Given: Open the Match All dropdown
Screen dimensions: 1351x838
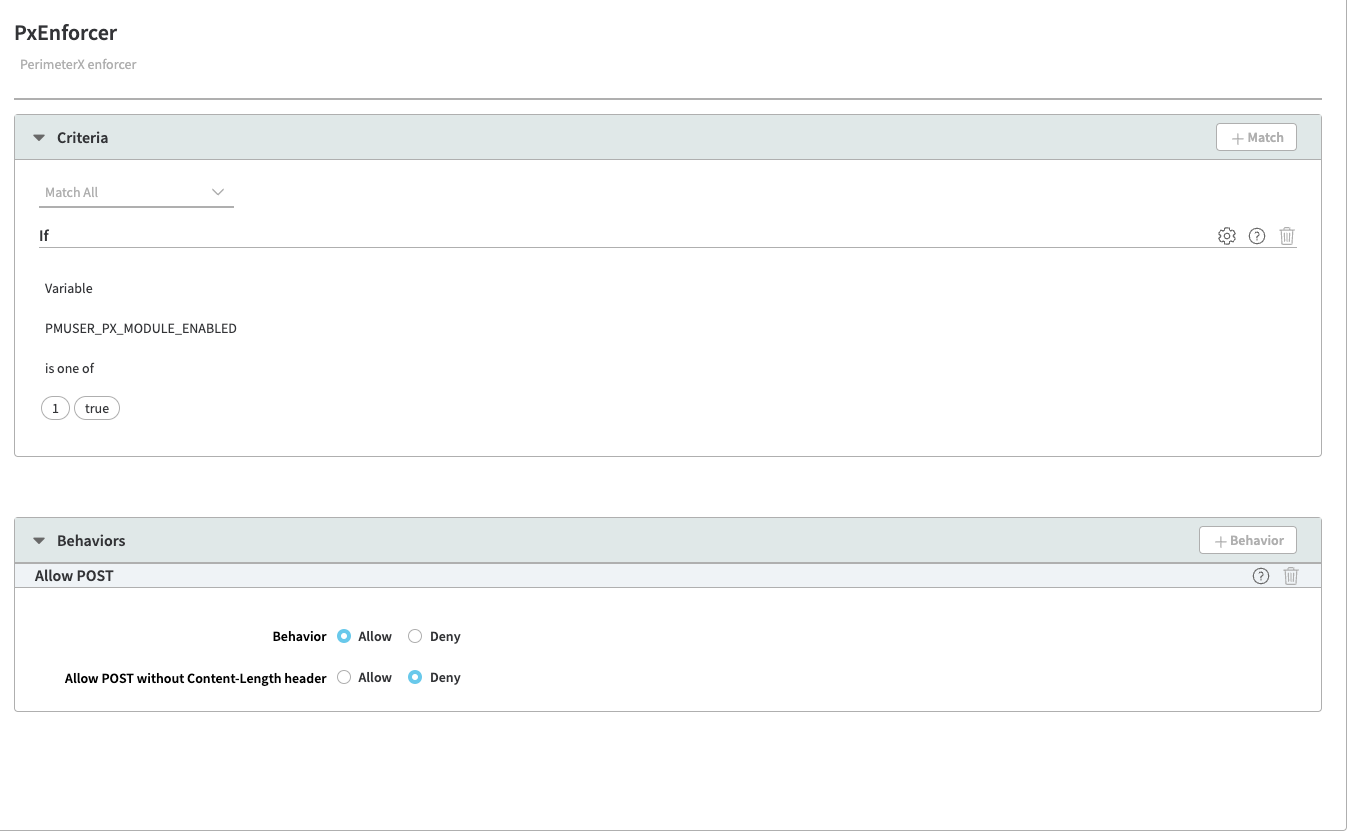Looking at the screenshot, I should tap(136, 192).
